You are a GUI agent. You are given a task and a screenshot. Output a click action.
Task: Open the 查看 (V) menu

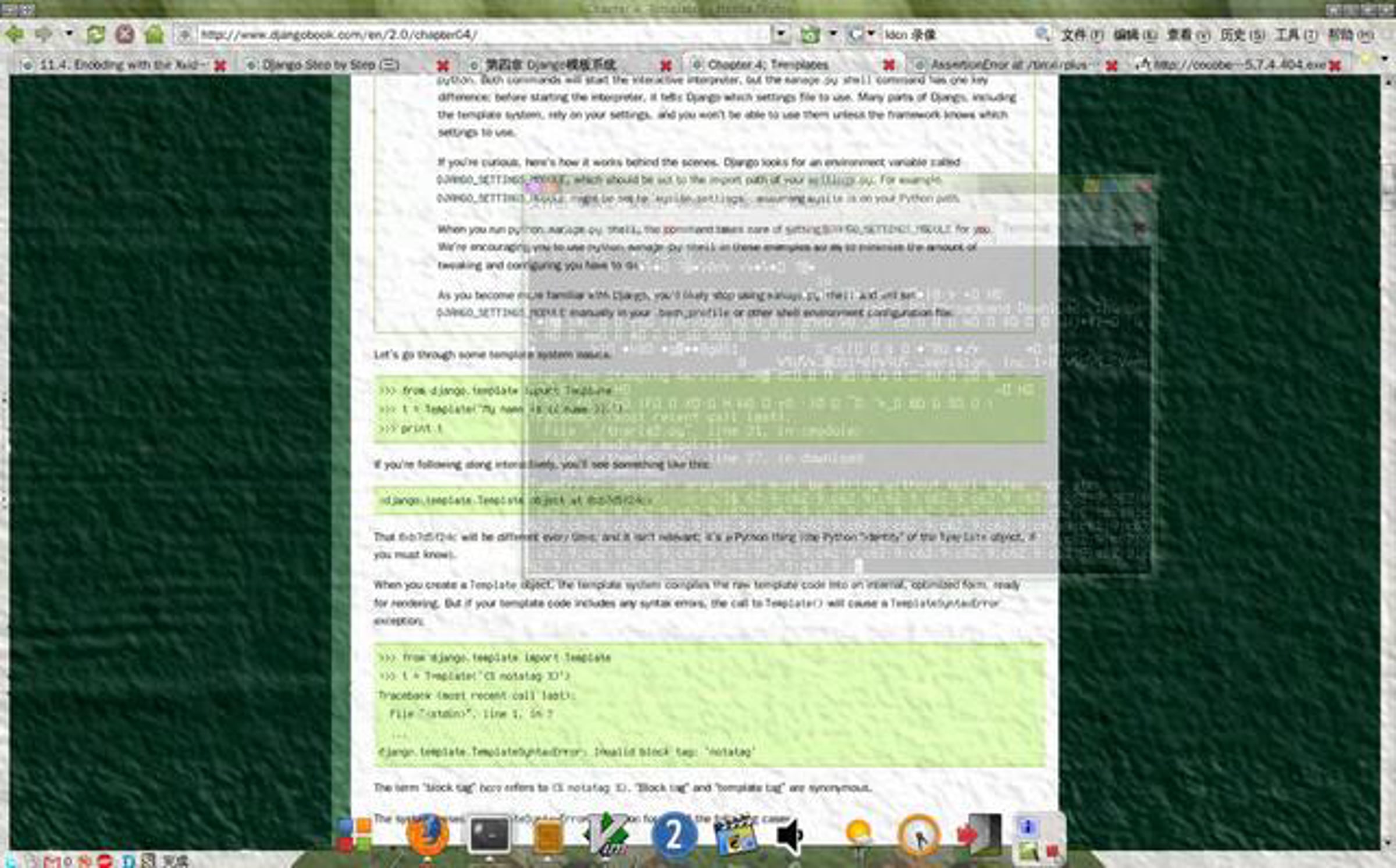[1188, 35]
